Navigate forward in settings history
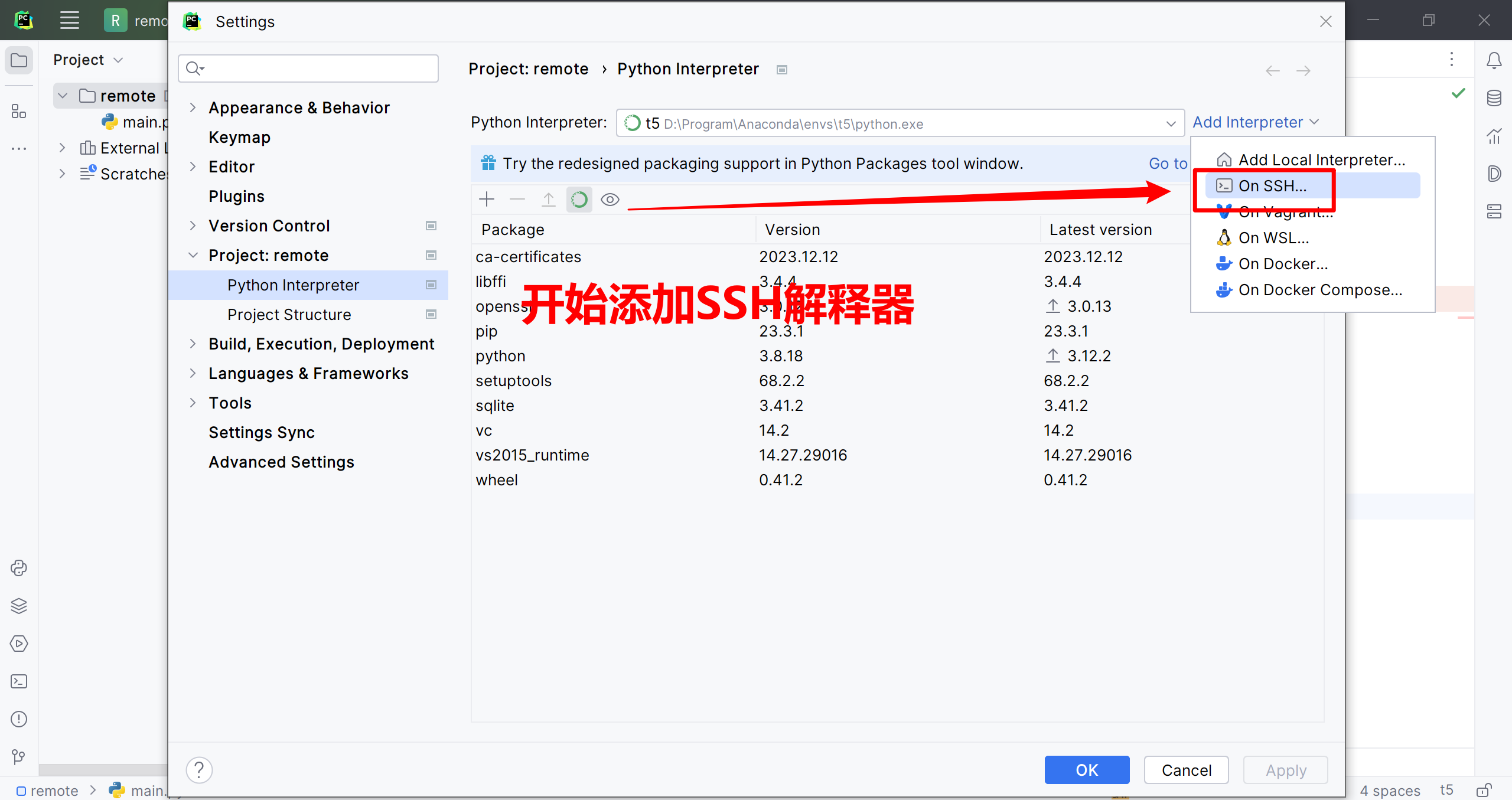Viewport: 1512px width, 800px height. [x=1304, y=71]
